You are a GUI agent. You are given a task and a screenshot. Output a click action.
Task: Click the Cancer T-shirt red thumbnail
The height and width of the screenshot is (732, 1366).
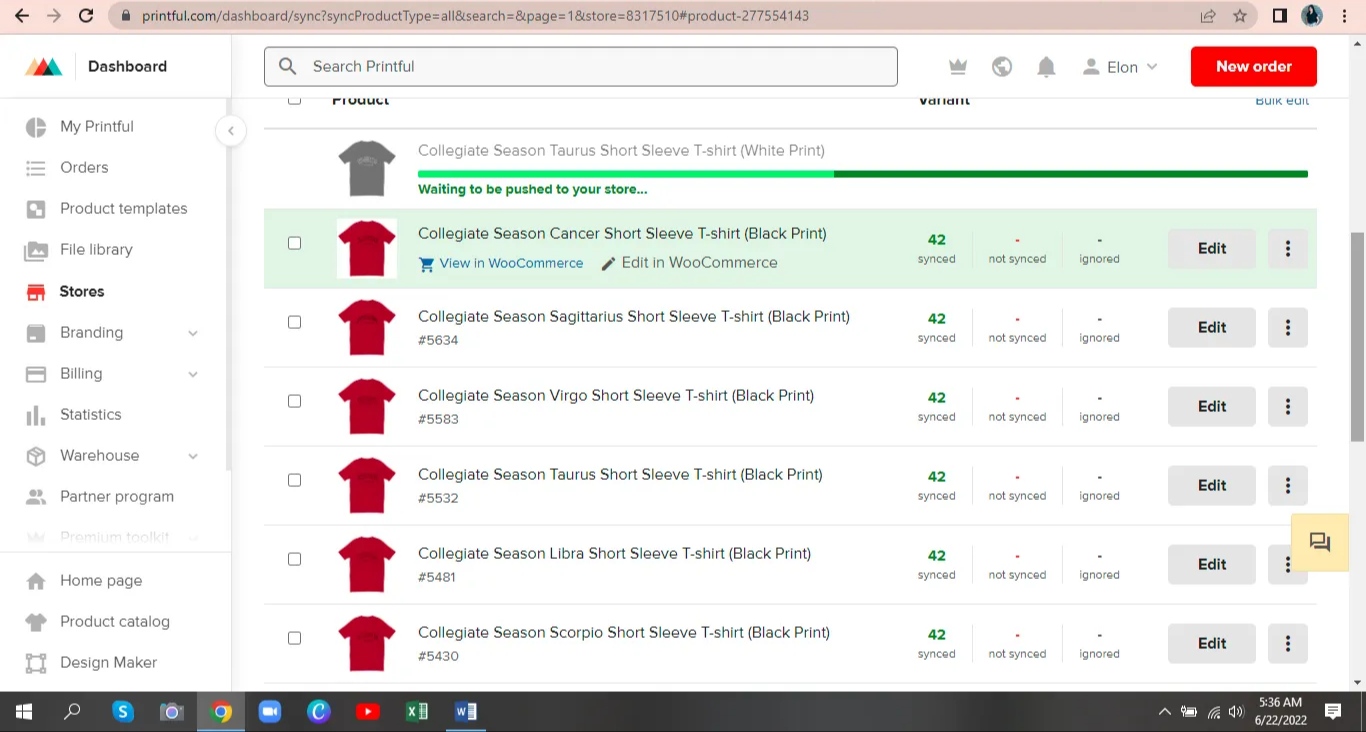click(x=367, y=248)
